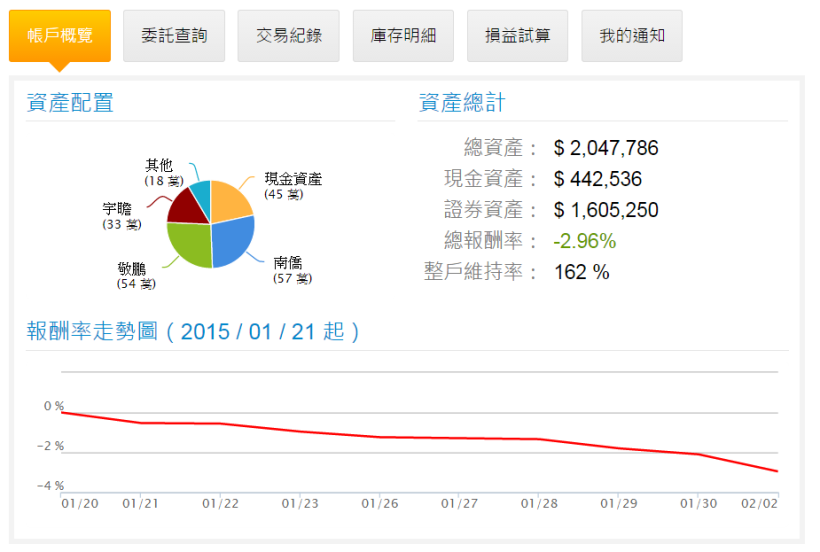Click the 總資產 label
This screenshot has width=820, height=552.
point(493,148)
